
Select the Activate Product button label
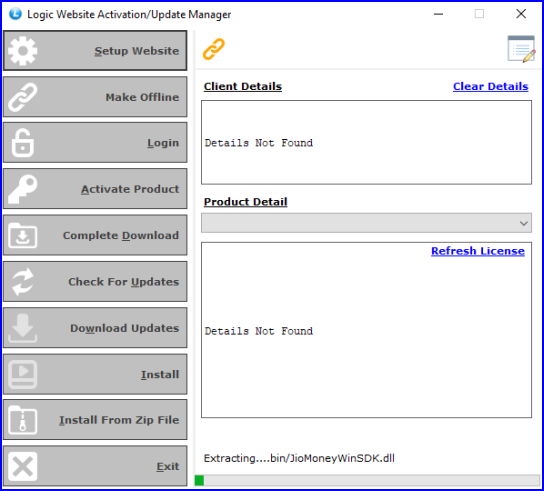tap(130, 189)
